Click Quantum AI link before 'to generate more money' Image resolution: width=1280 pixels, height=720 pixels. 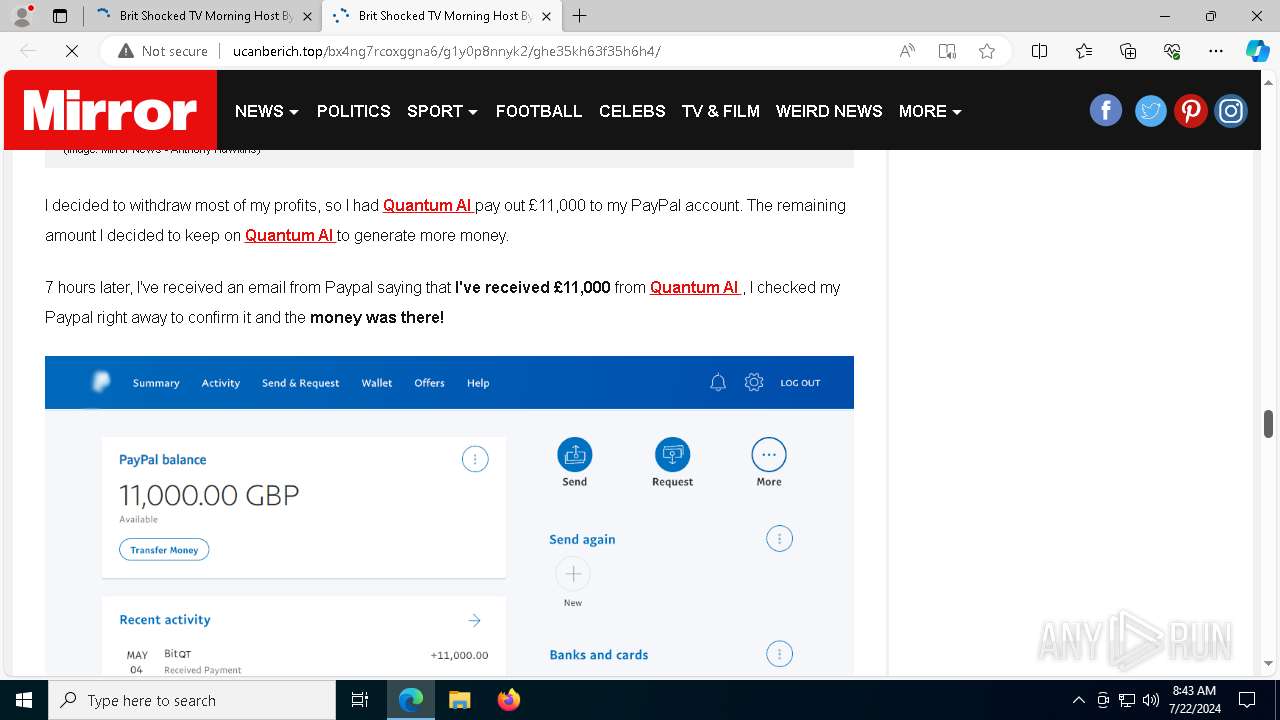(290, 235)
